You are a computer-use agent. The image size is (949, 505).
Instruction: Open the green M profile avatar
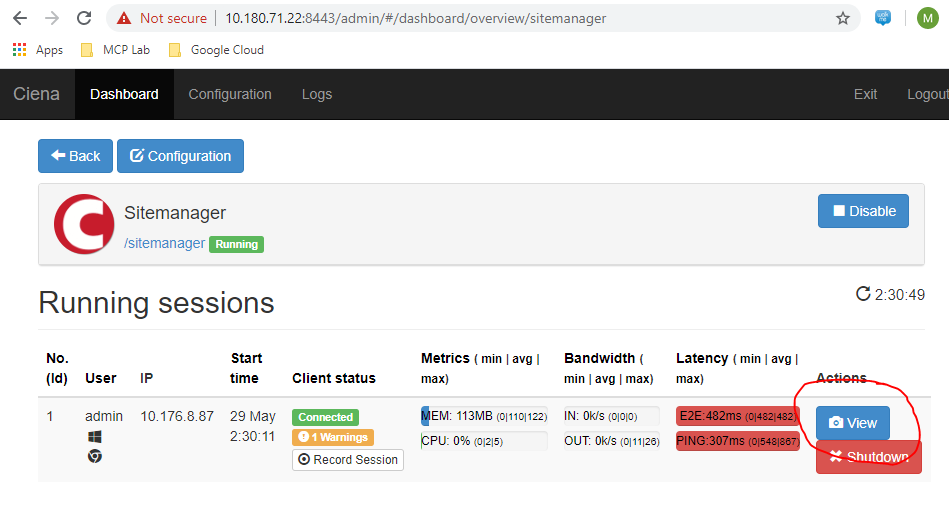click(927, 18)
